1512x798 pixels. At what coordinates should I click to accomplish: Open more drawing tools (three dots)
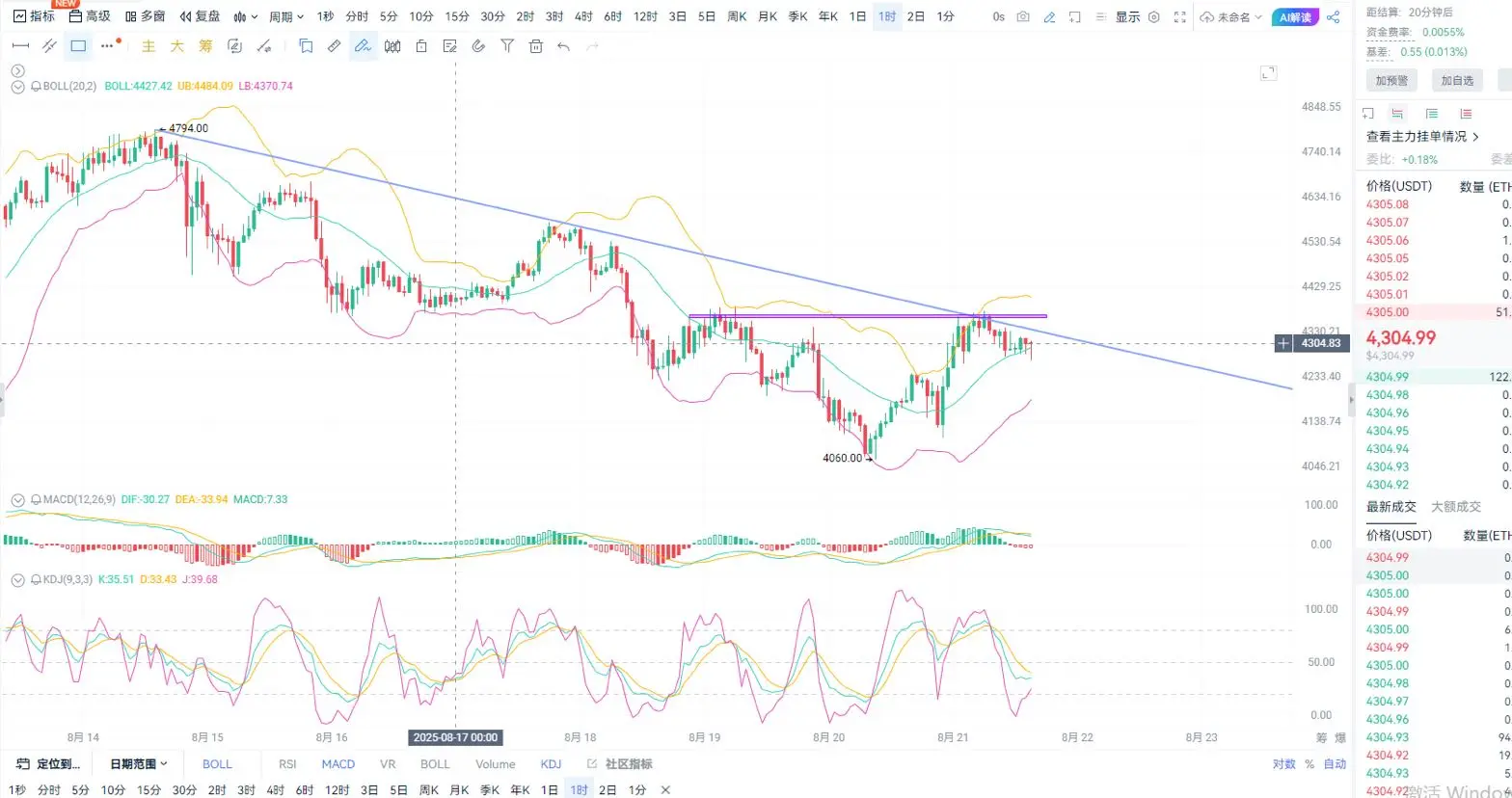109,44
